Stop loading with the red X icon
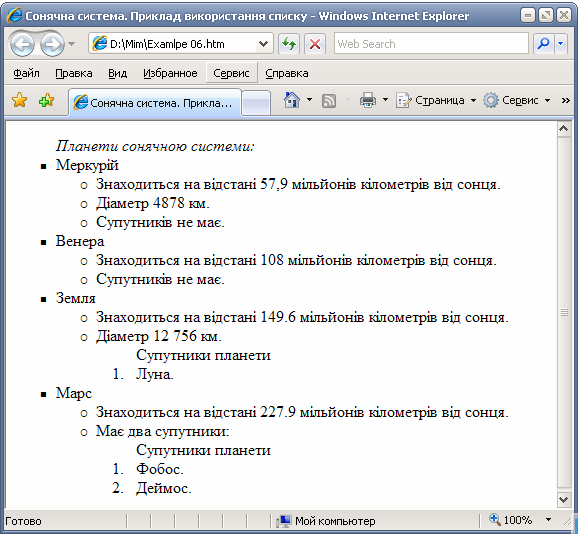Image resolution: width=578 pixels, height=534 pixels. click(x=314, y=44)
